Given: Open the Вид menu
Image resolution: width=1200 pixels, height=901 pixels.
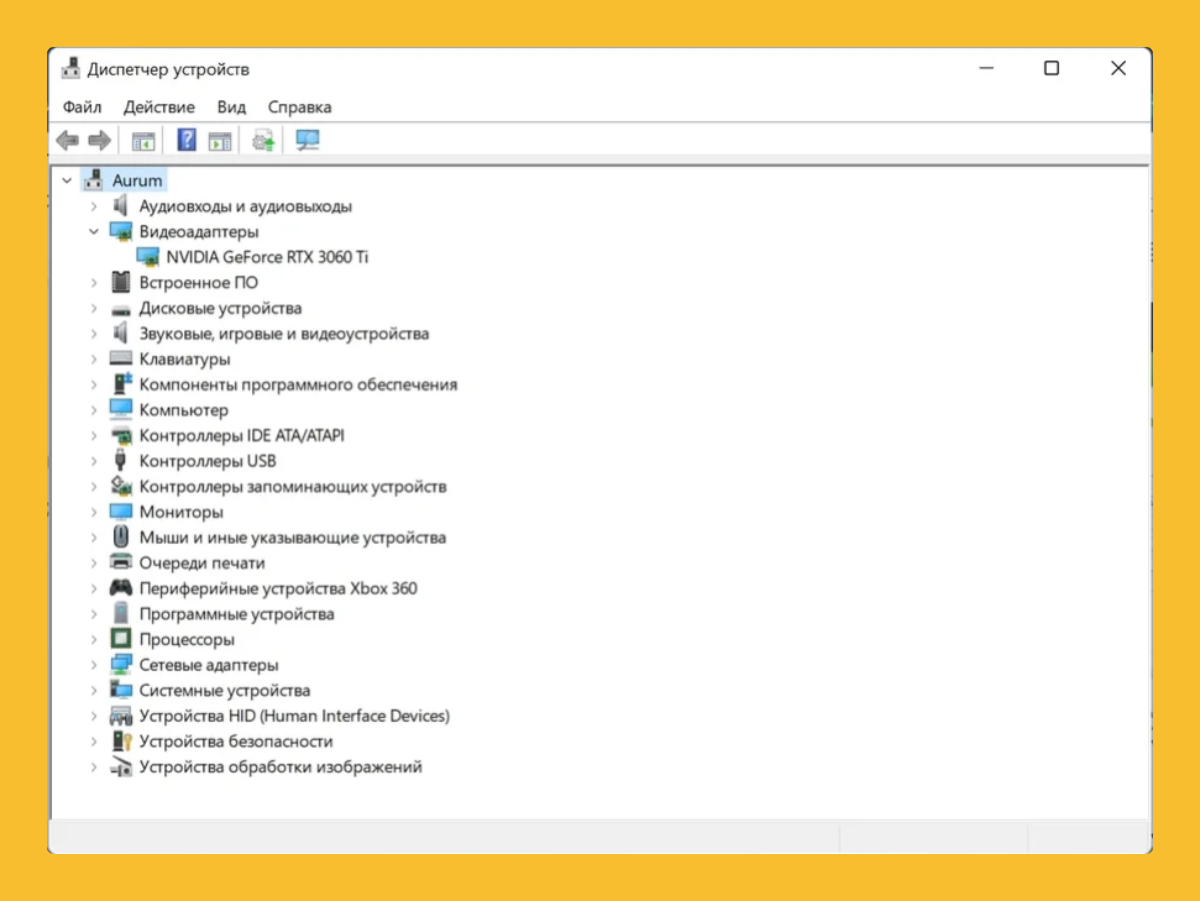Looking at the screenshot, I should [x=231, y=107].
